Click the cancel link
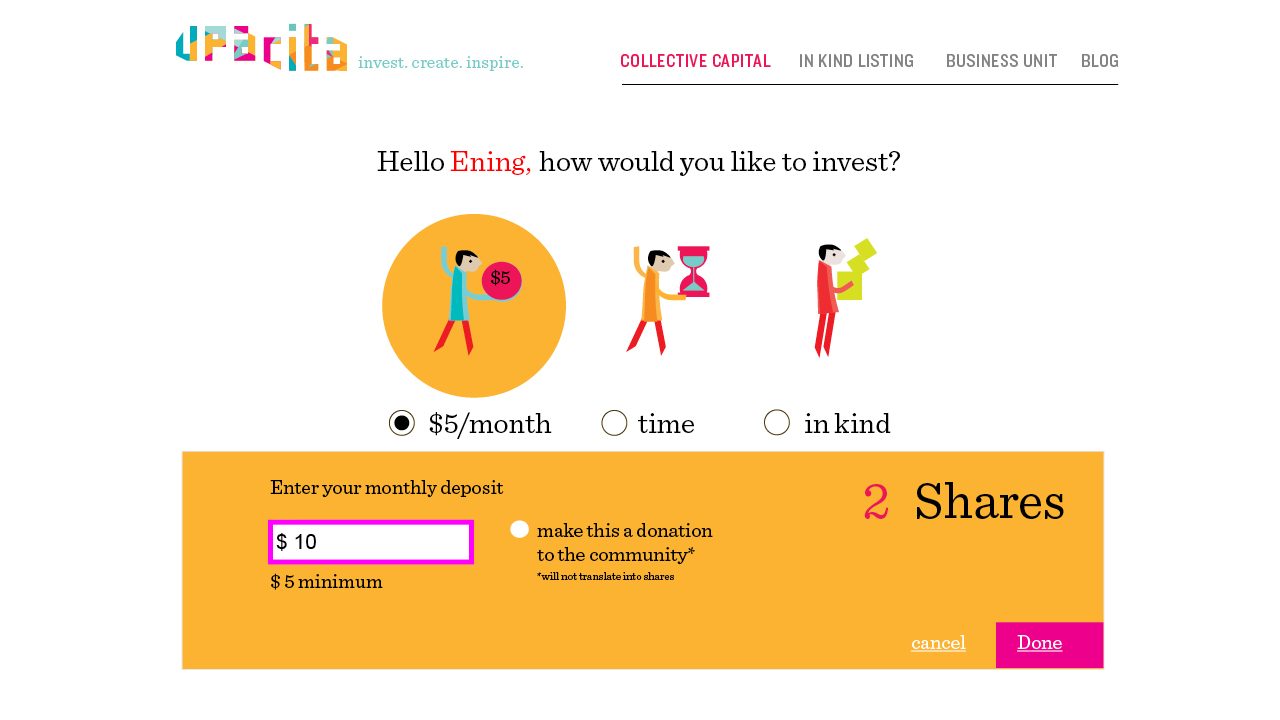 (938, 643)
